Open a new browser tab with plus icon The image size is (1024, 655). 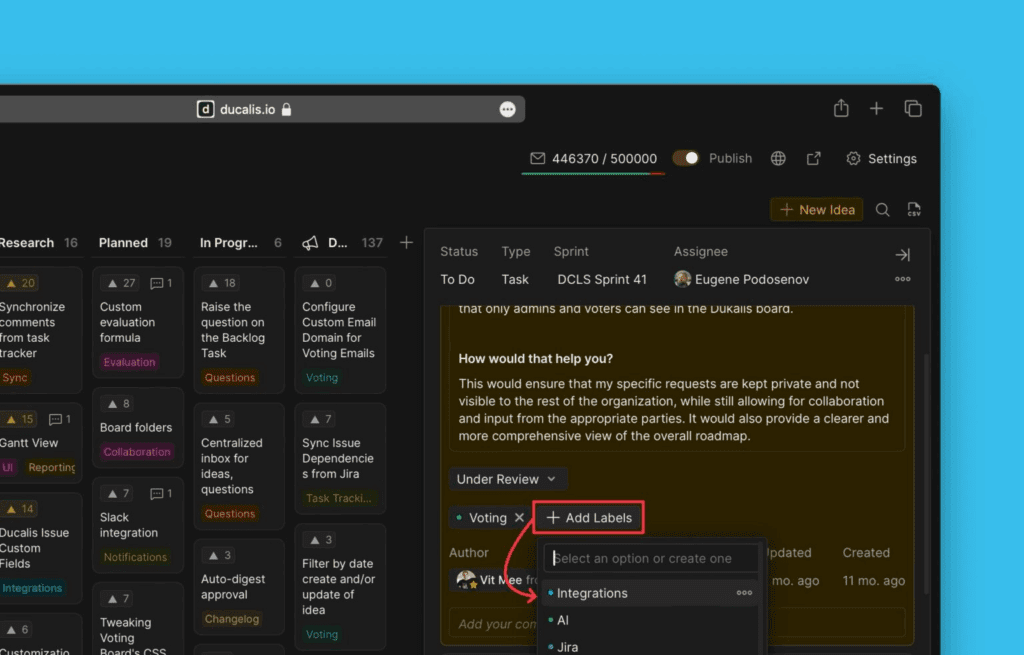(876, 108)
